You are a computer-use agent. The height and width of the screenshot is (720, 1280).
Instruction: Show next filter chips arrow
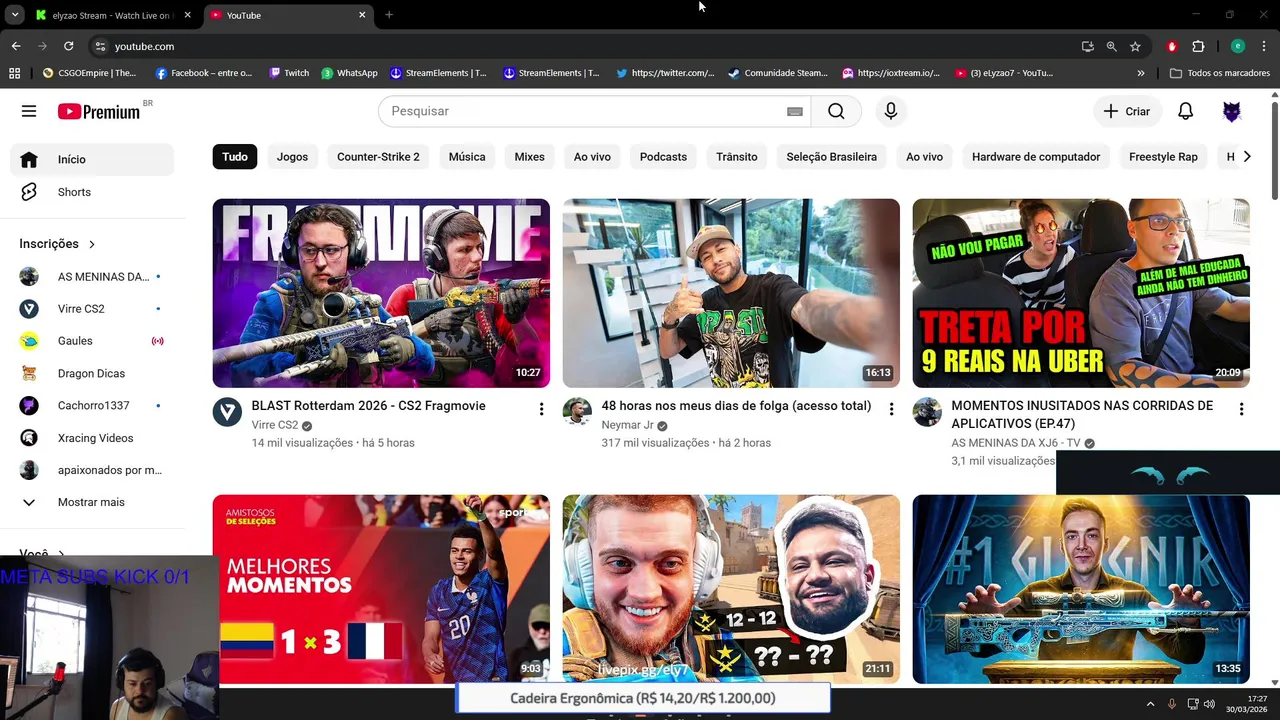click(1246, 156)
